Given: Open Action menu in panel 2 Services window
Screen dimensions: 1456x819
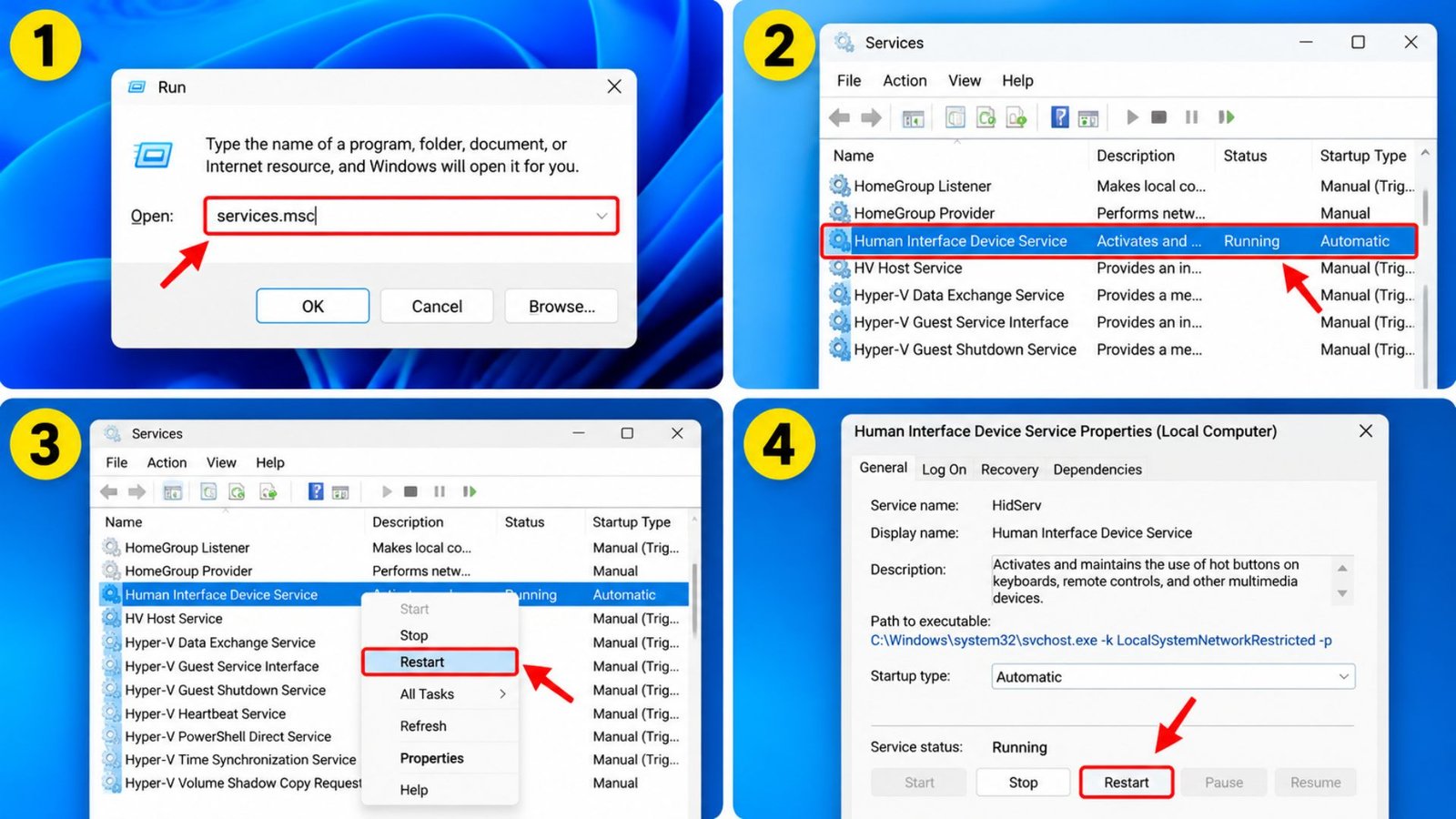Looking at the screenshot, I should (x=905, y=80).
